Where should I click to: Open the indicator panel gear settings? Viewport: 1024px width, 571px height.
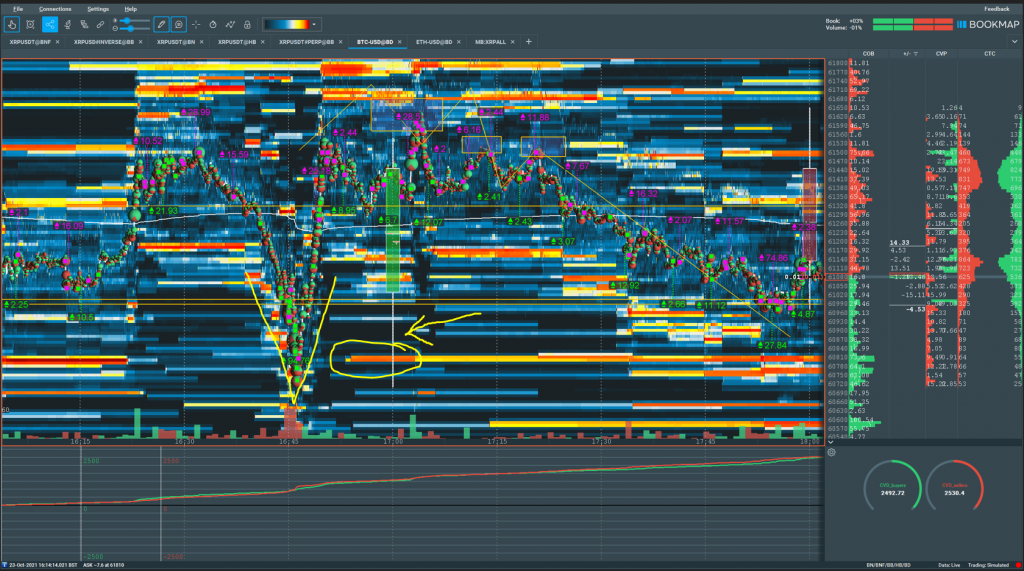(x=831, y=452)
